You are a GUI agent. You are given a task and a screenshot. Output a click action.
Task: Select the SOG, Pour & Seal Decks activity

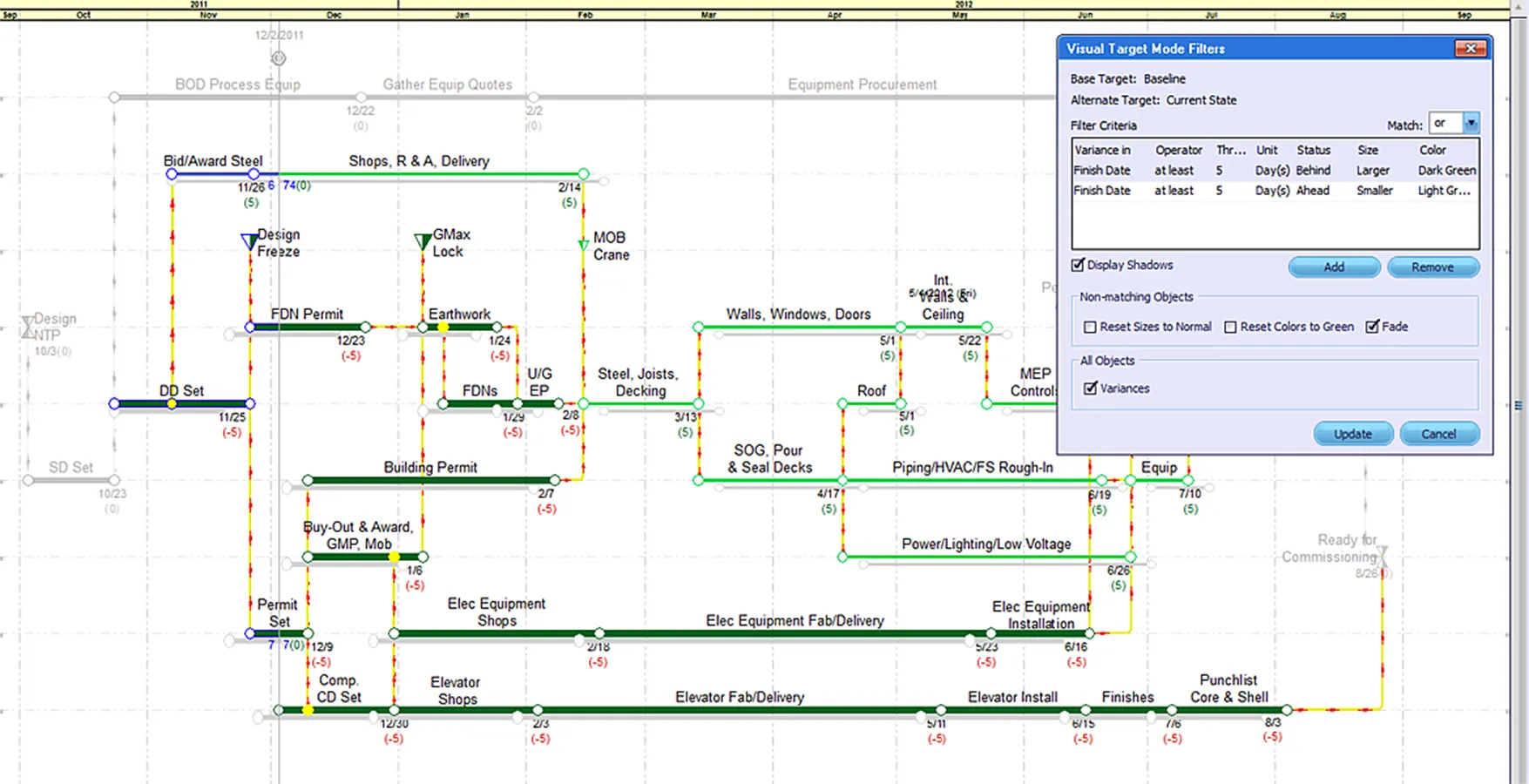tap(769, 459)
